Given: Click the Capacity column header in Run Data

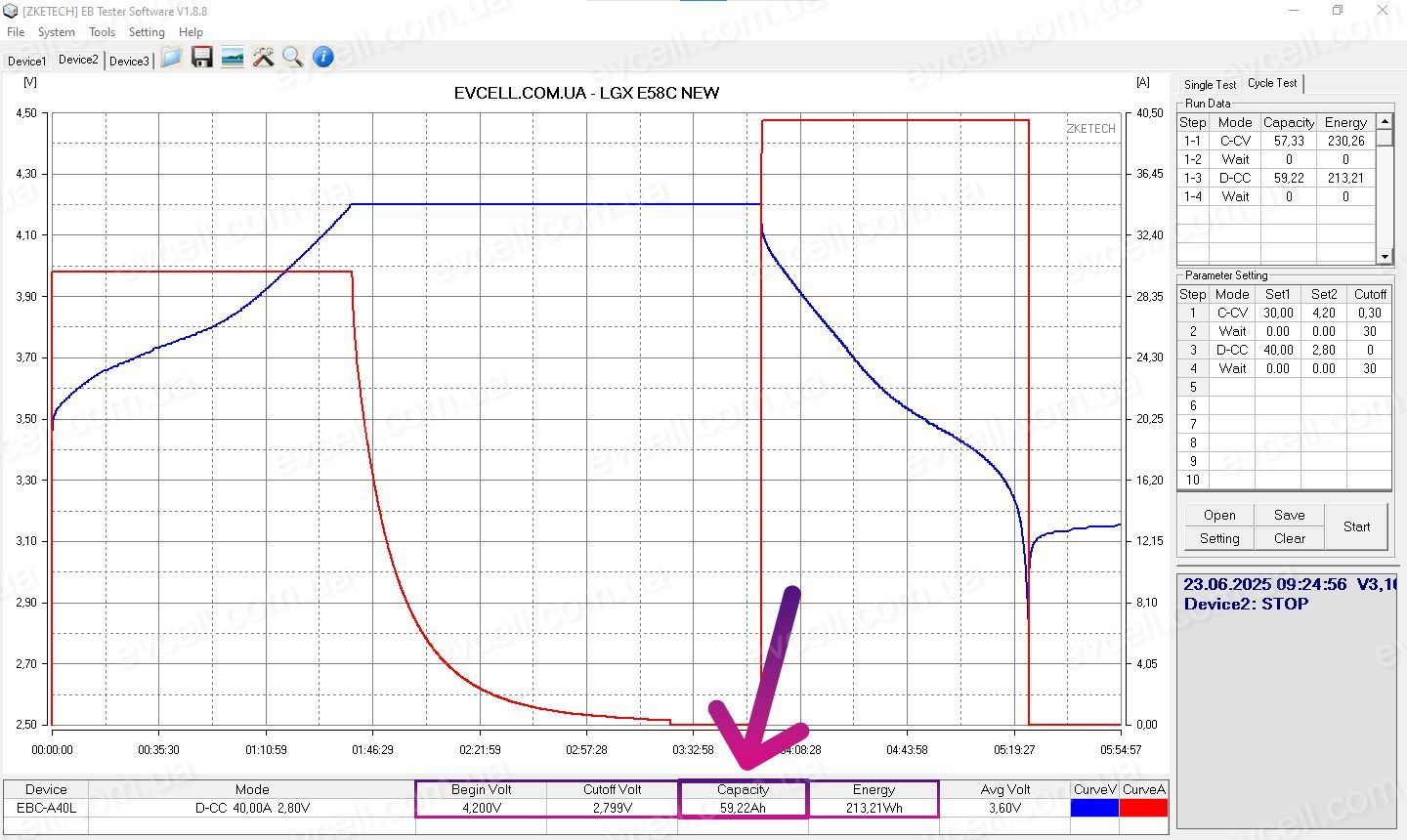Looking at the screenshot, I should coord(1289,122).
